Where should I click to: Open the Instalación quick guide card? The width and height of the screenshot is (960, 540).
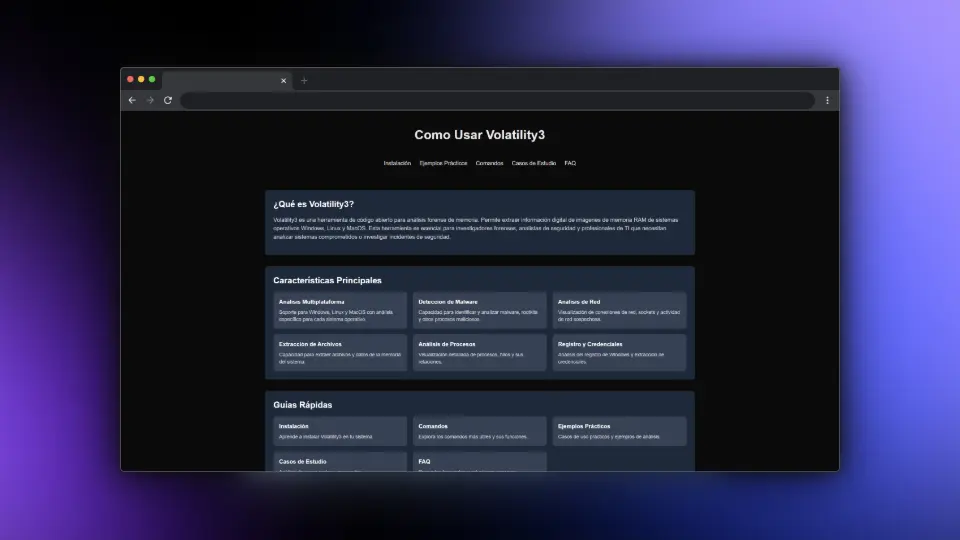tap(340, 431)
